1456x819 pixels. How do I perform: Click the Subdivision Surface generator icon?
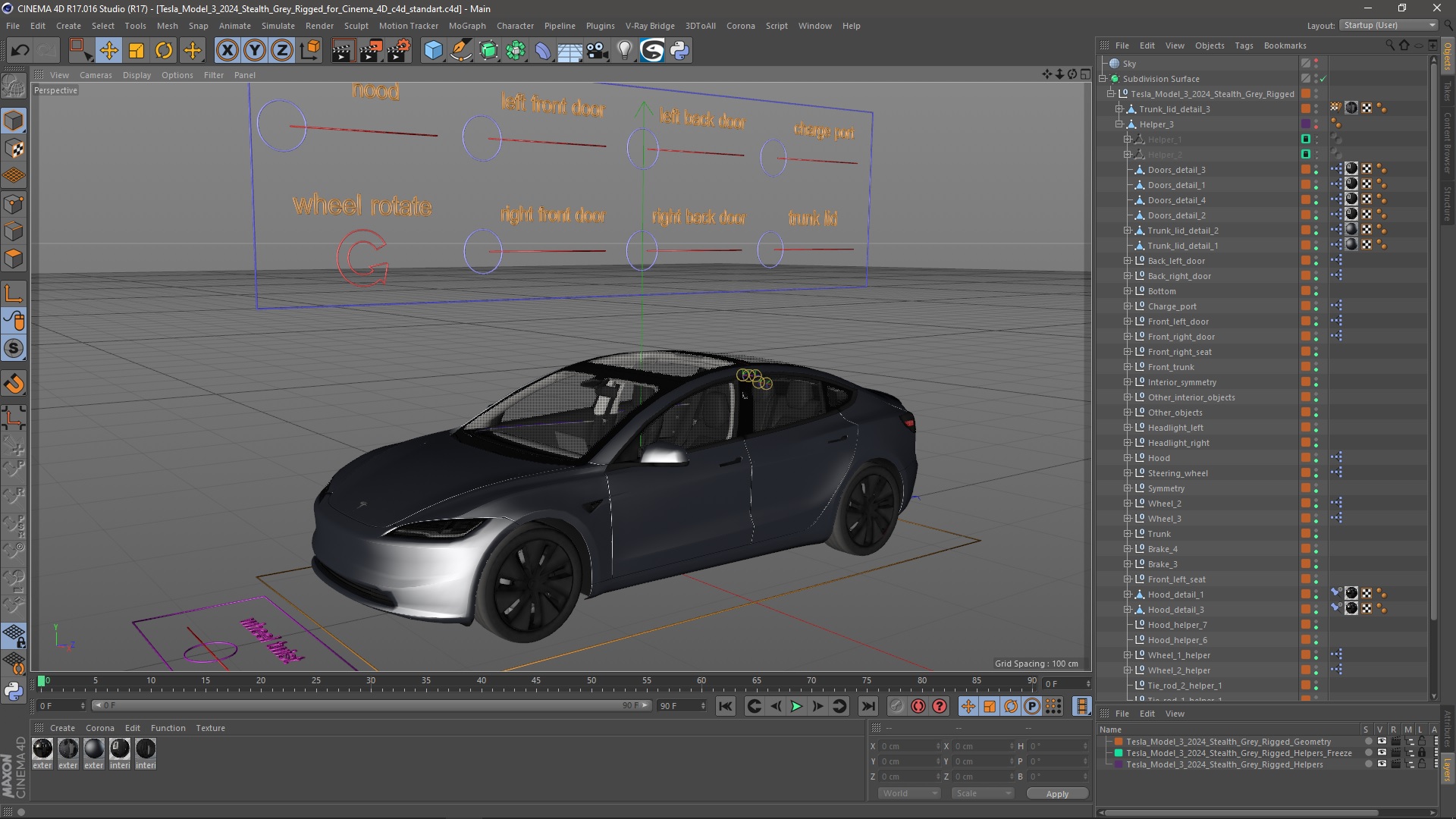[x=489, y=51]
